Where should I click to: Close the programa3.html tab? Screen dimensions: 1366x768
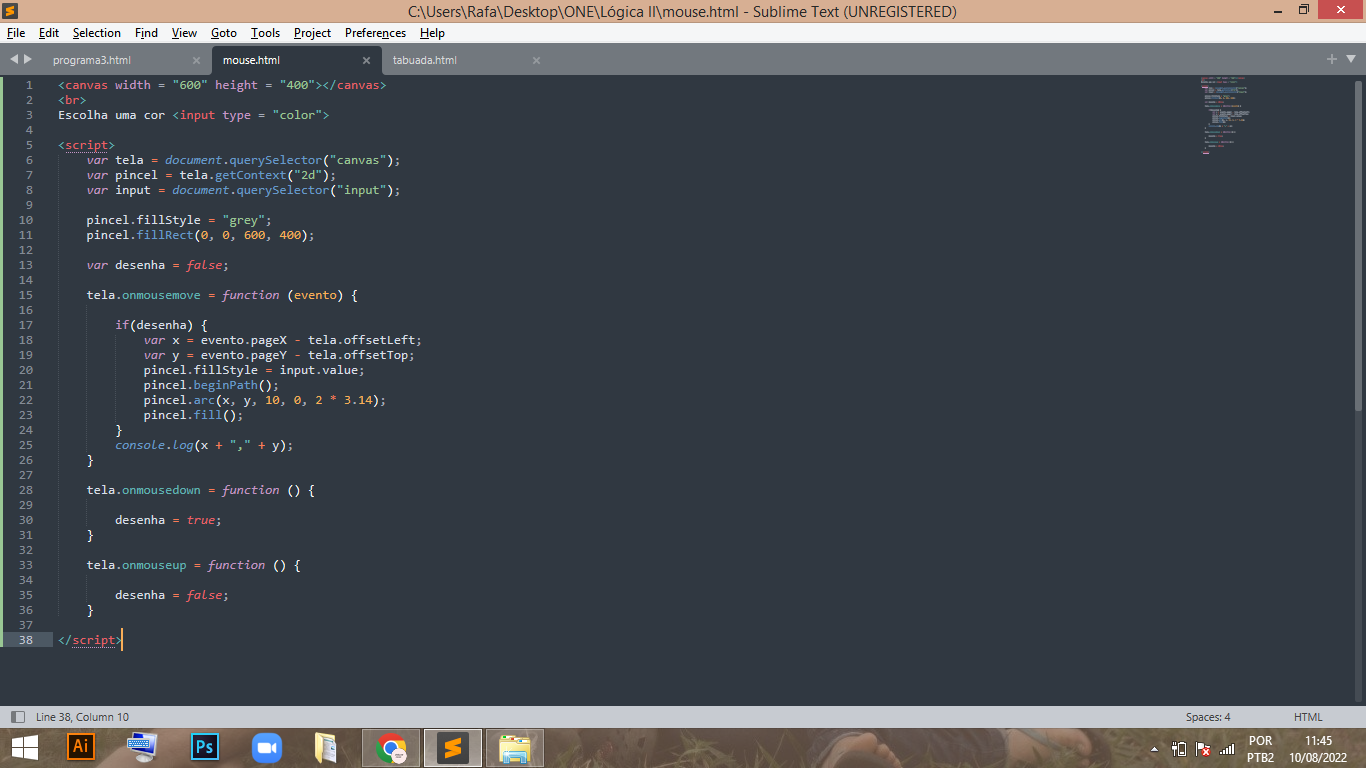tap(196, 60)
